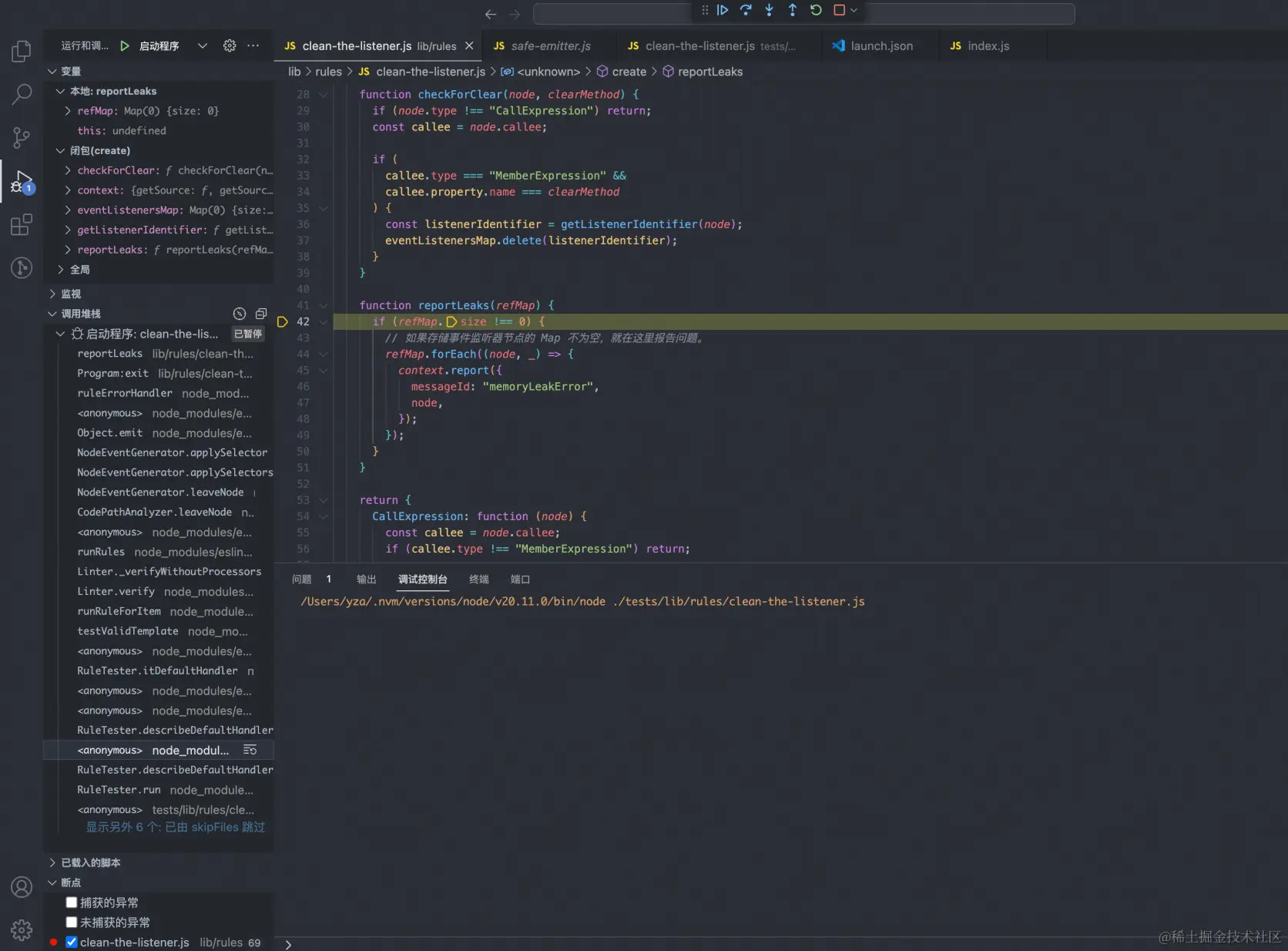This screenshot has height=951, width=1288.
Task: Click the debug Restart button
Action: click(x=816, y=10)
